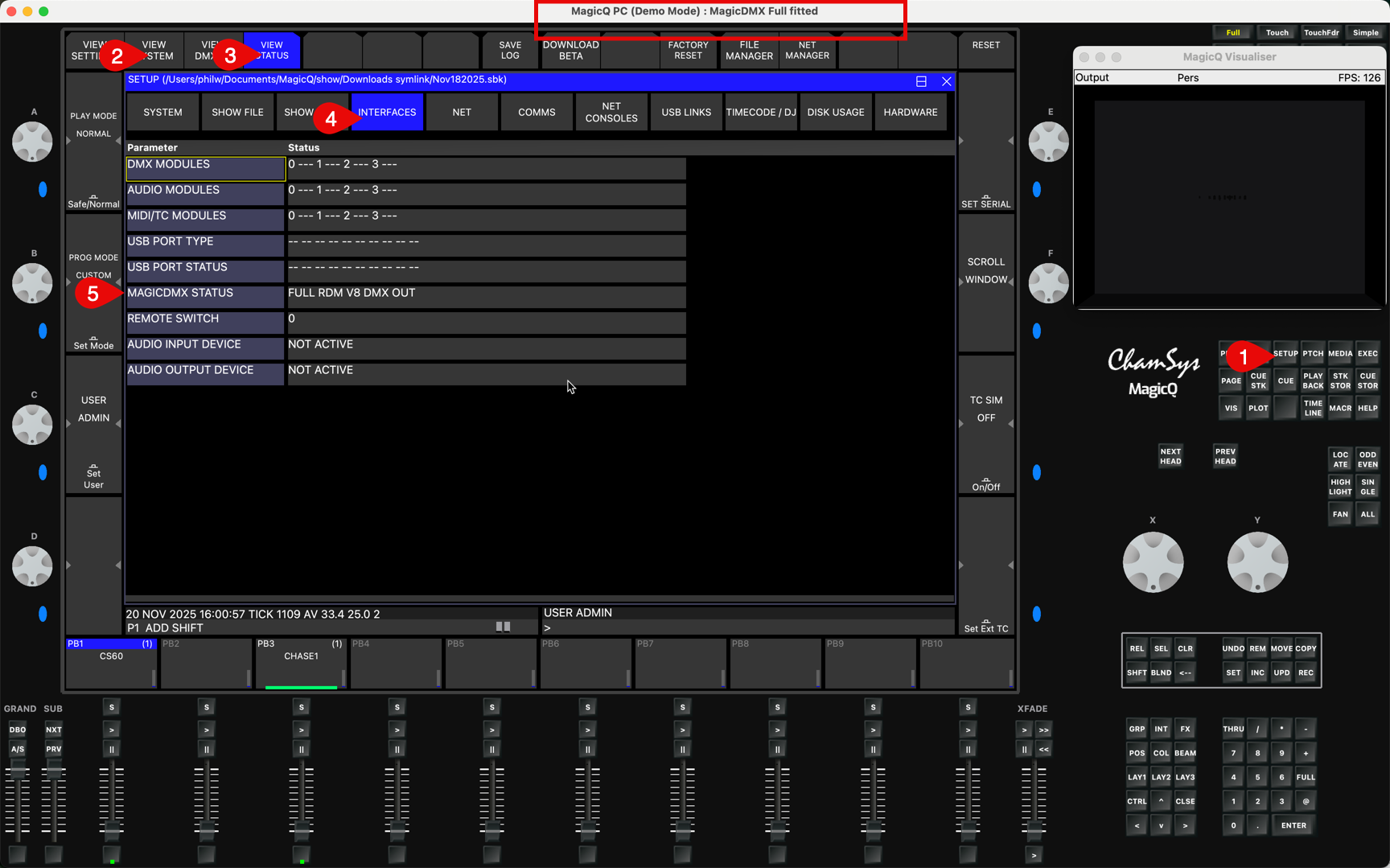Screen dimensions: 1390x868
Task: Click the TIME LINE key
Action: tap(1313, 408)
